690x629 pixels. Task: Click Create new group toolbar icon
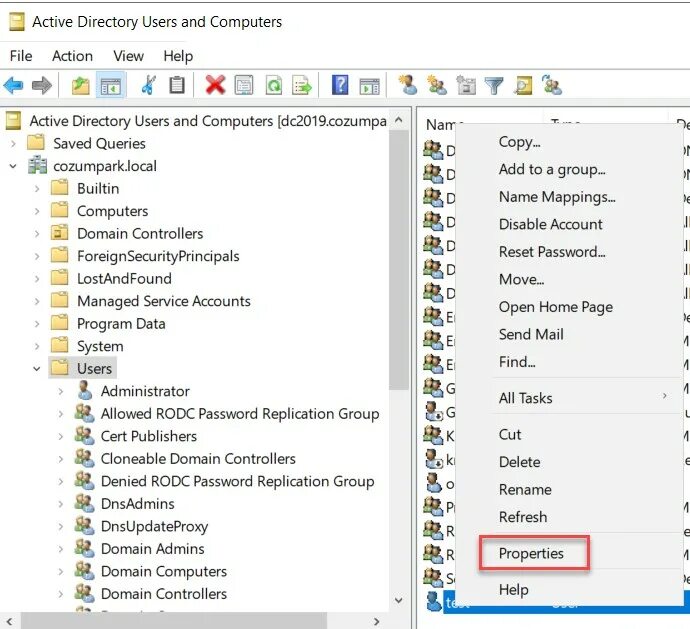click(437, 85)
